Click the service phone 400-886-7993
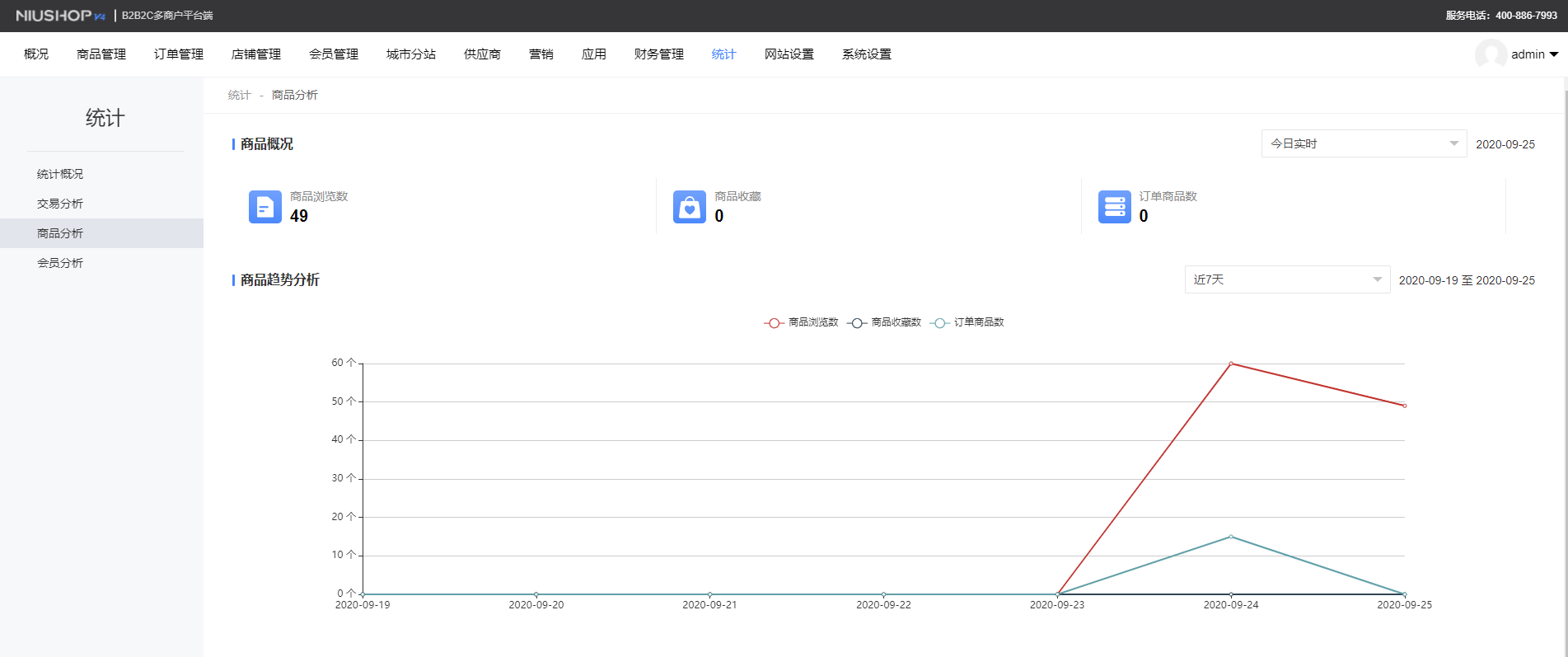Viewport: 1568px width, 657px height. pyautogui.click(x=1527, y=16)
